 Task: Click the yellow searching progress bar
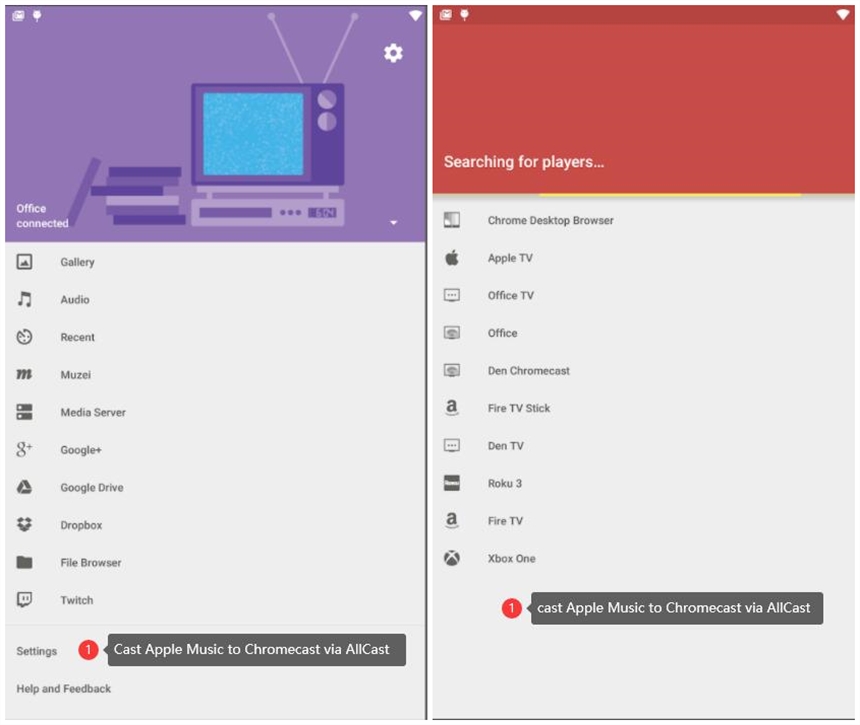[670, 194]
